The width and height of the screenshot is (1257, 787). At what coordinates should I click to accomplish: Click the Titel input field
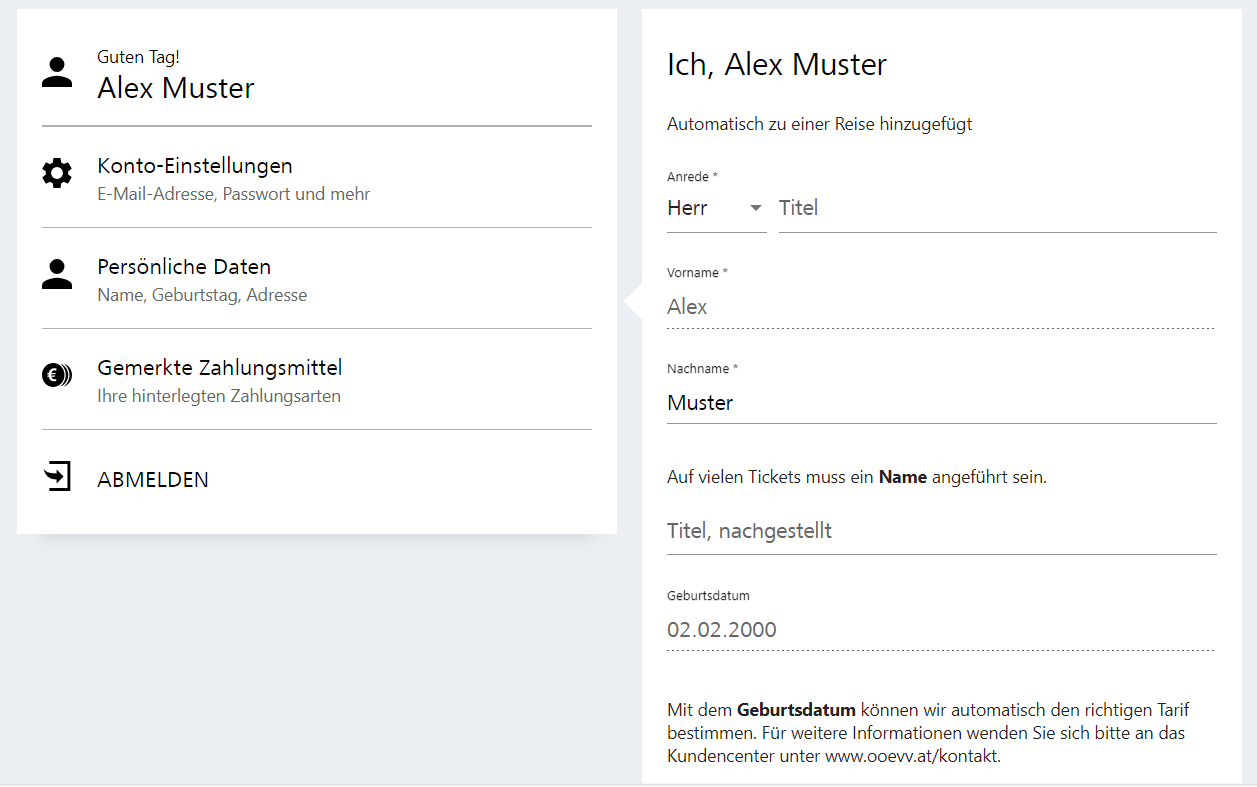coord(996,208)
